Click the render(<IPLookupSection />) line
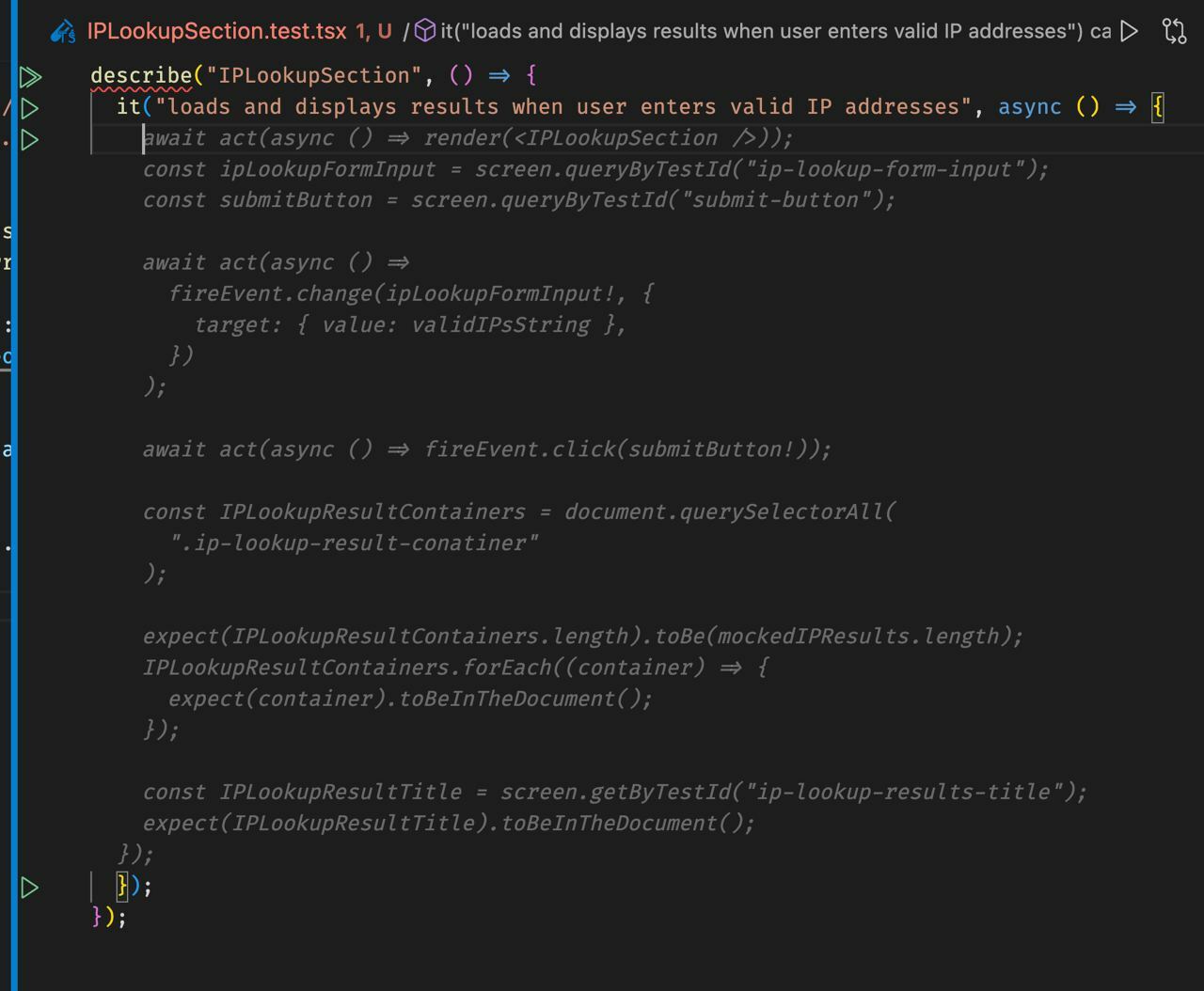The width and height of the screenshot is (1204, 991). point(468,138)
